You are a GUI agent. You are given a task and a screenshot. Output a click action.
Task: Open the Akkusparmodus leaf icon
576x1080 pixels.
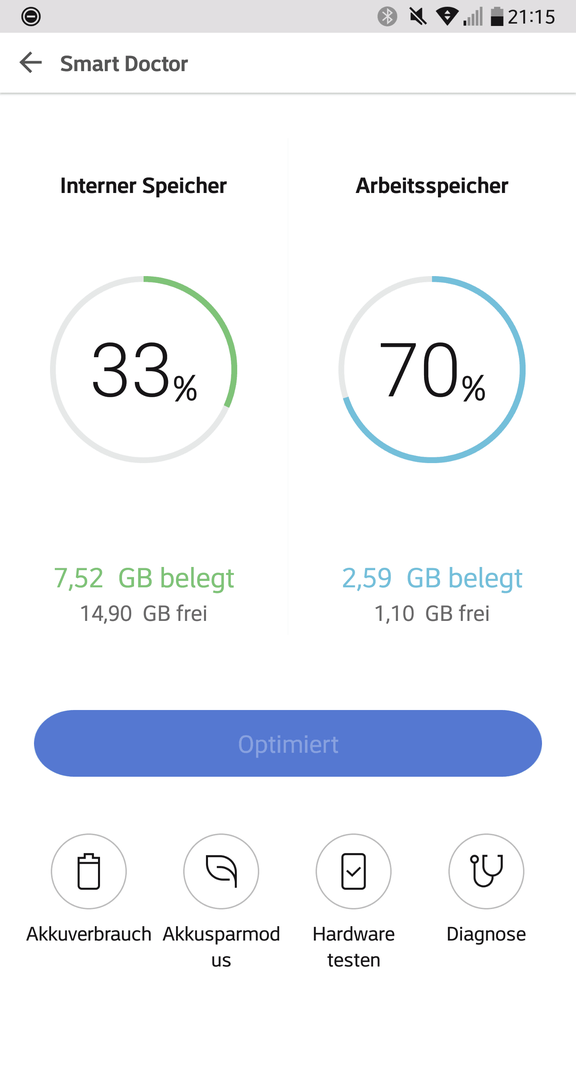click(x=221, y=871)
